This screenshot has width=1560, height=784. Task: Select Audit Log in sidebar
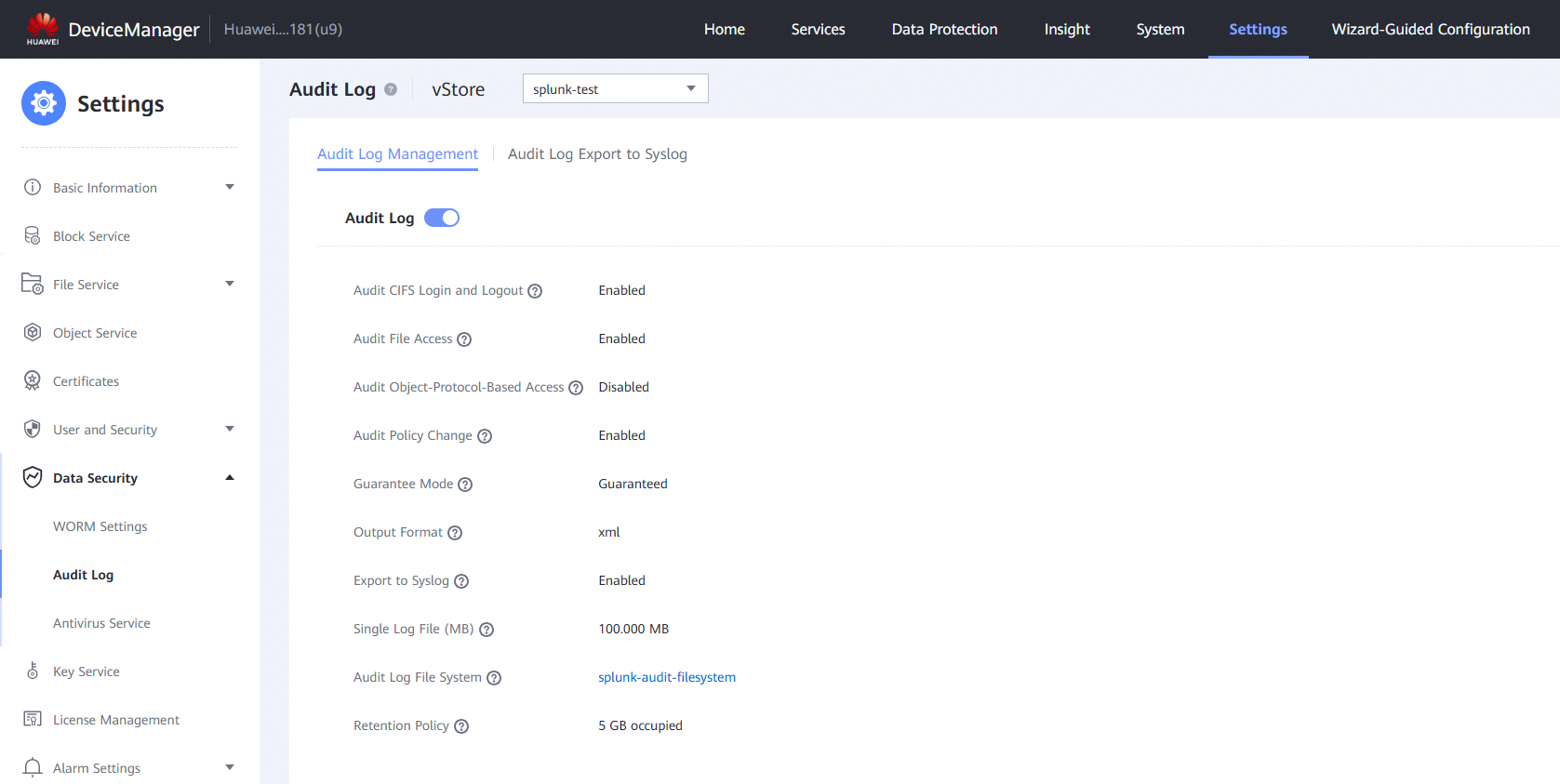[84, 575]
